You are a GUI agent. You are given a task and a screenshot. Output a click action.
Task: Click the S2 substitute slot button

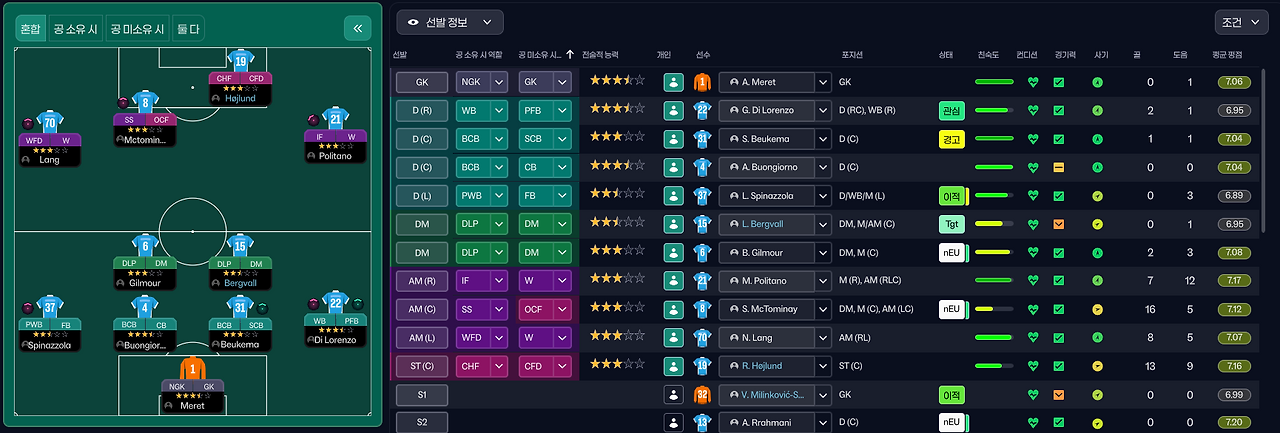(421, 422)
